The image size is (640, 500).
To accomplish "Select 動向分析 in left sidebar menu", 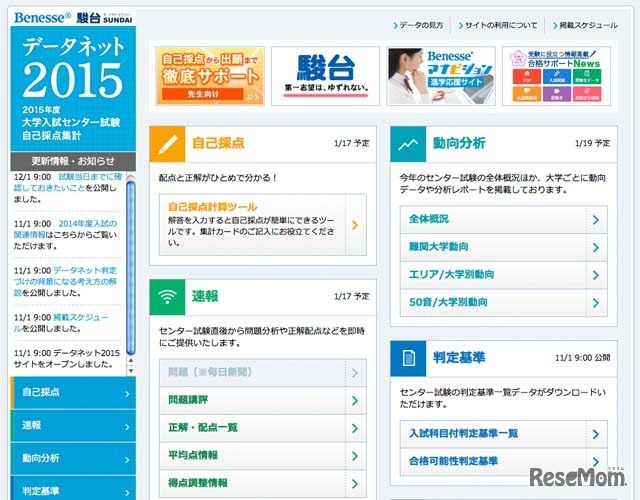I will pos(73,458).
